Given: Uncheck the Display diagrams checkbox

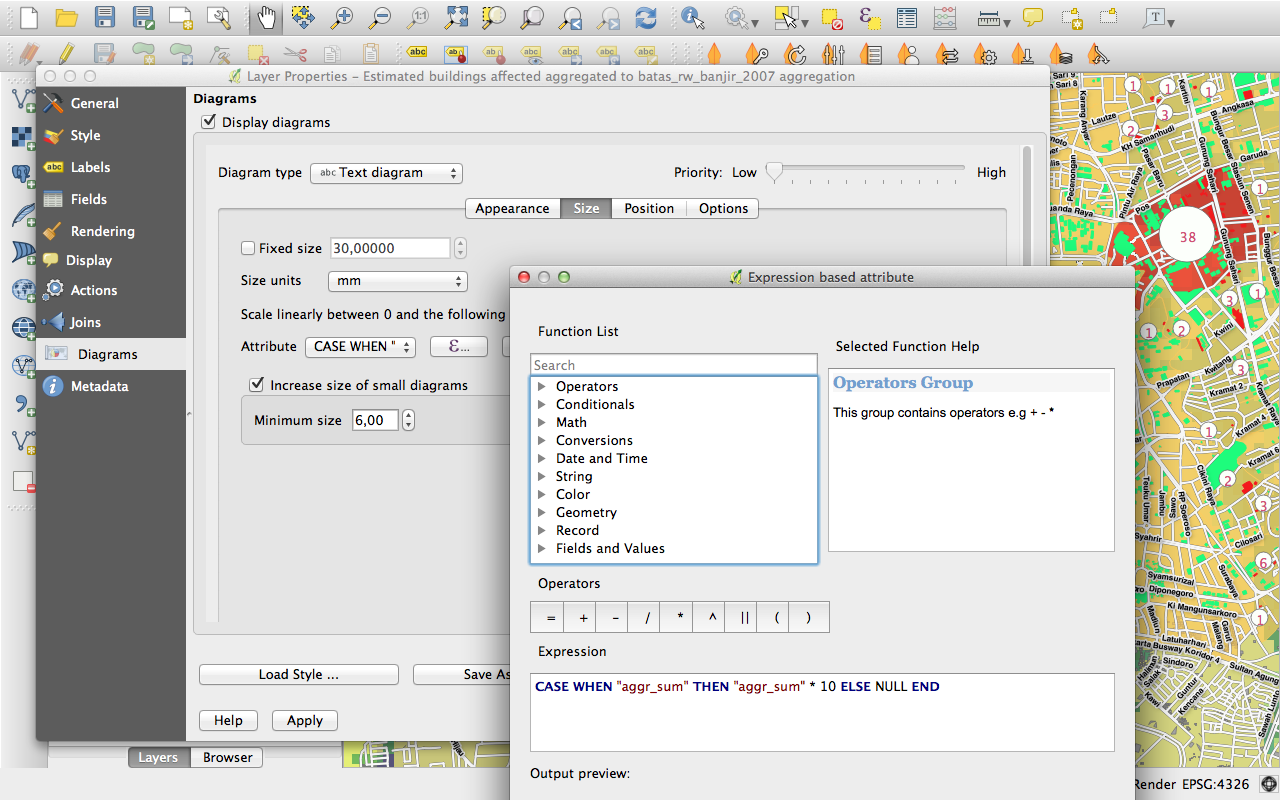Looking at the screenshot, I should (x=209, y=122).
